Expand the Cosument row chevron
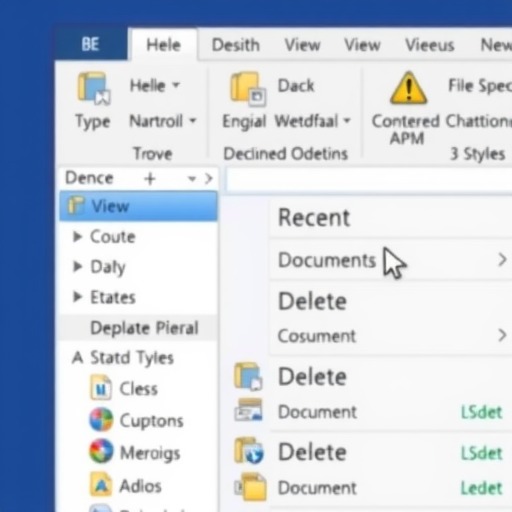Image resolution: width=512 pixels, height=512 pixels. [x=502, y=335]
